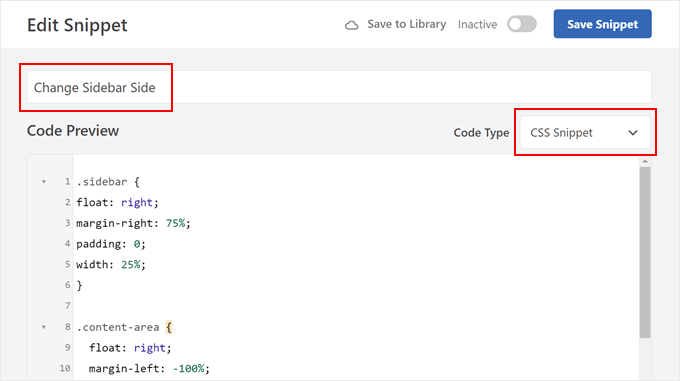The width and height of the screenshot is (680, 381).
Task: Click the "width: 25%;" code line
Action: point(111,264)
